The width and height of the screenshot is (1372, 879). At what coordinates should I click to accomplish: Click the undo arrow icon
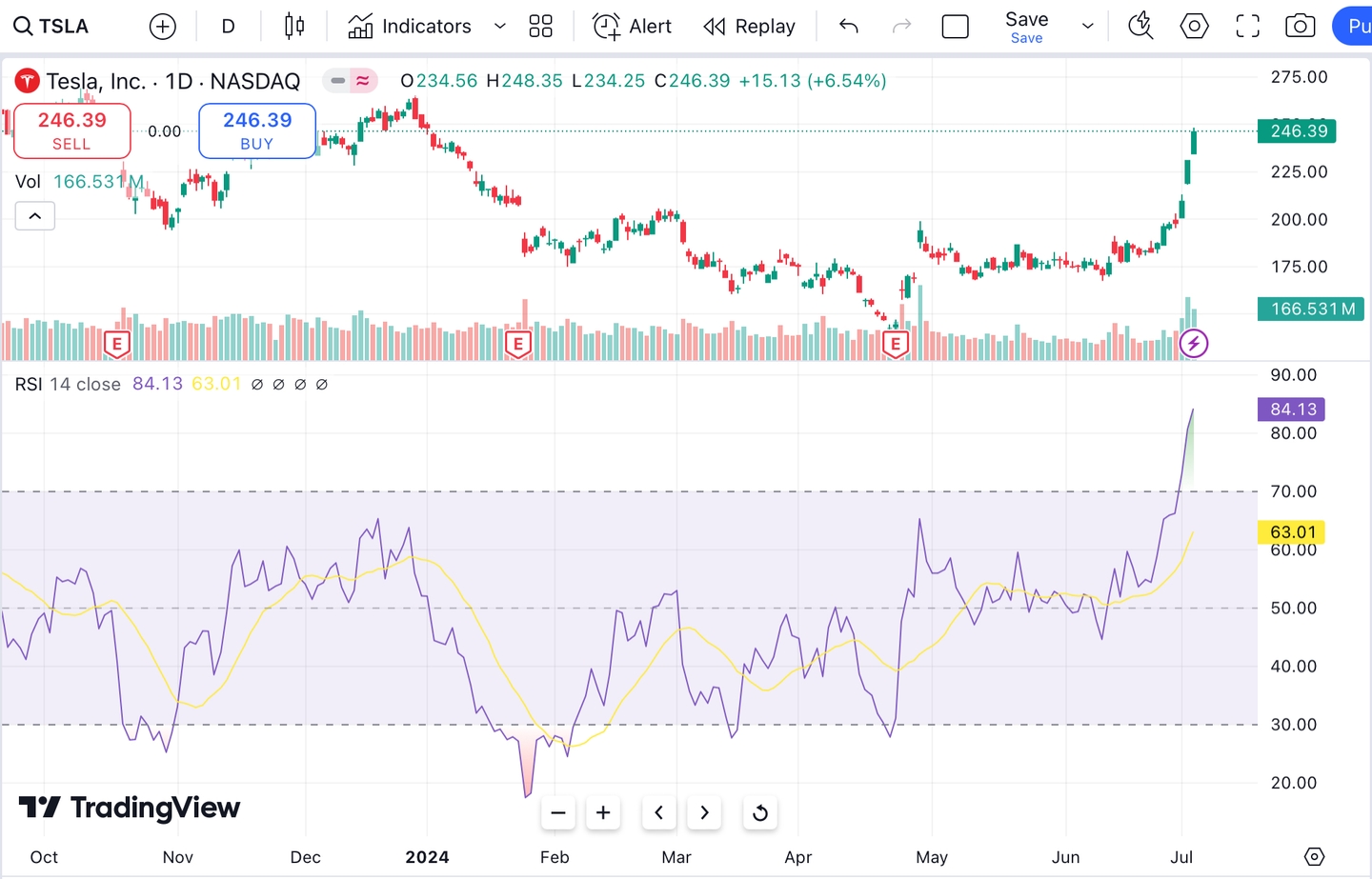[x=849, y=27]
